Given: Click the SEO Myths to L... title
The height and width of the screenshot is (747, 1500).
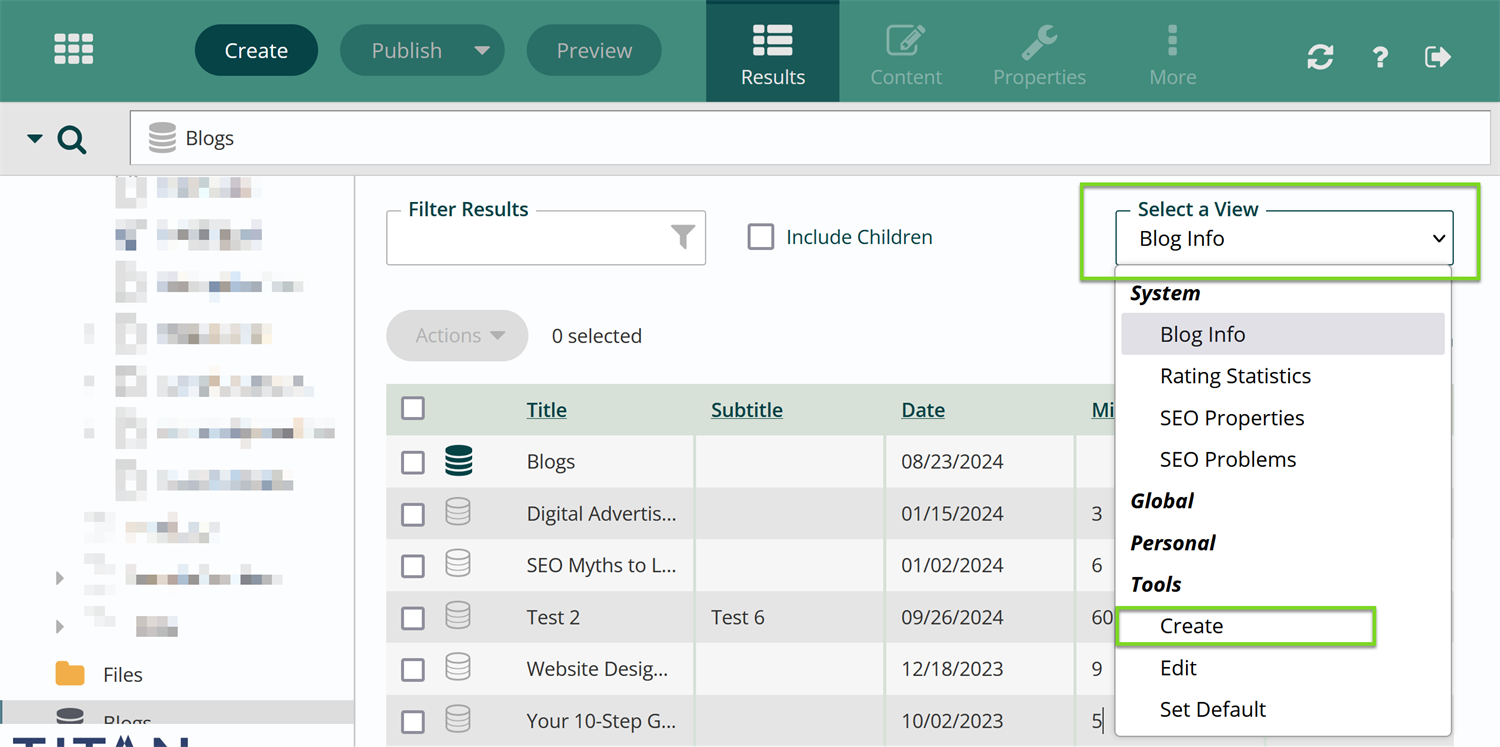Looking at the screenshot, I should coord(601,565).
